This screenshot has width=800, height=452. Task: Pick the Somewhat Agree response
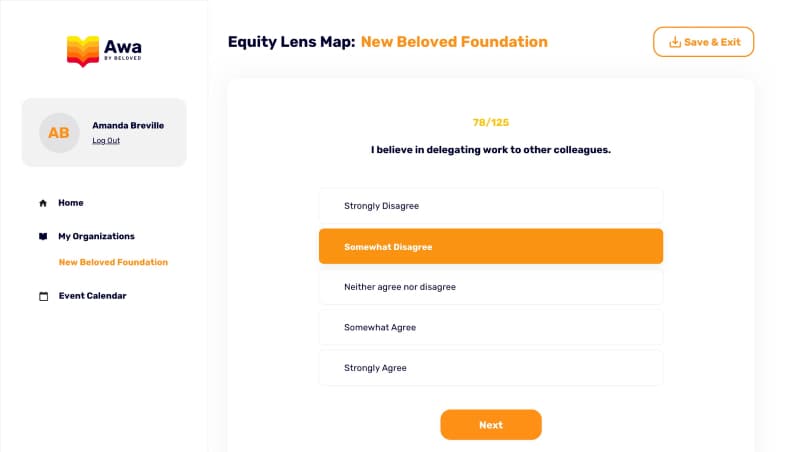(490, 327)
